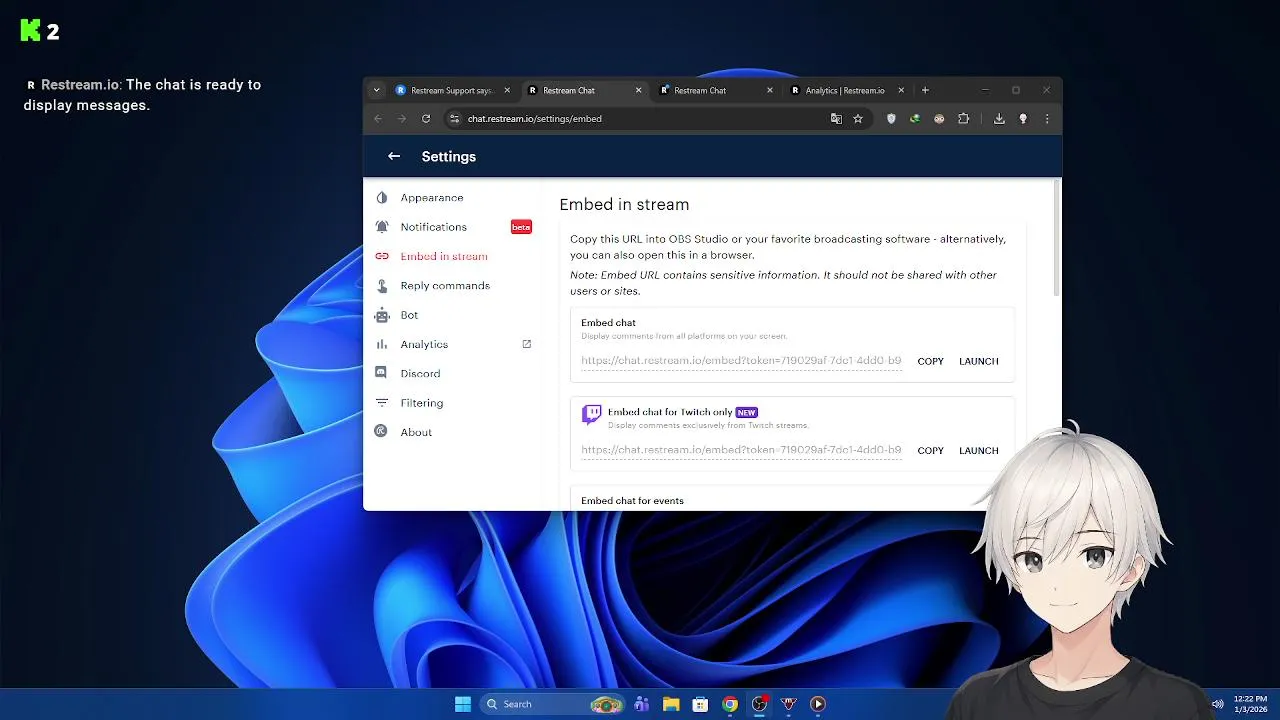The image size is (1280, 720).
Task: Go back in browser history
Action: [x=378, y=118]
